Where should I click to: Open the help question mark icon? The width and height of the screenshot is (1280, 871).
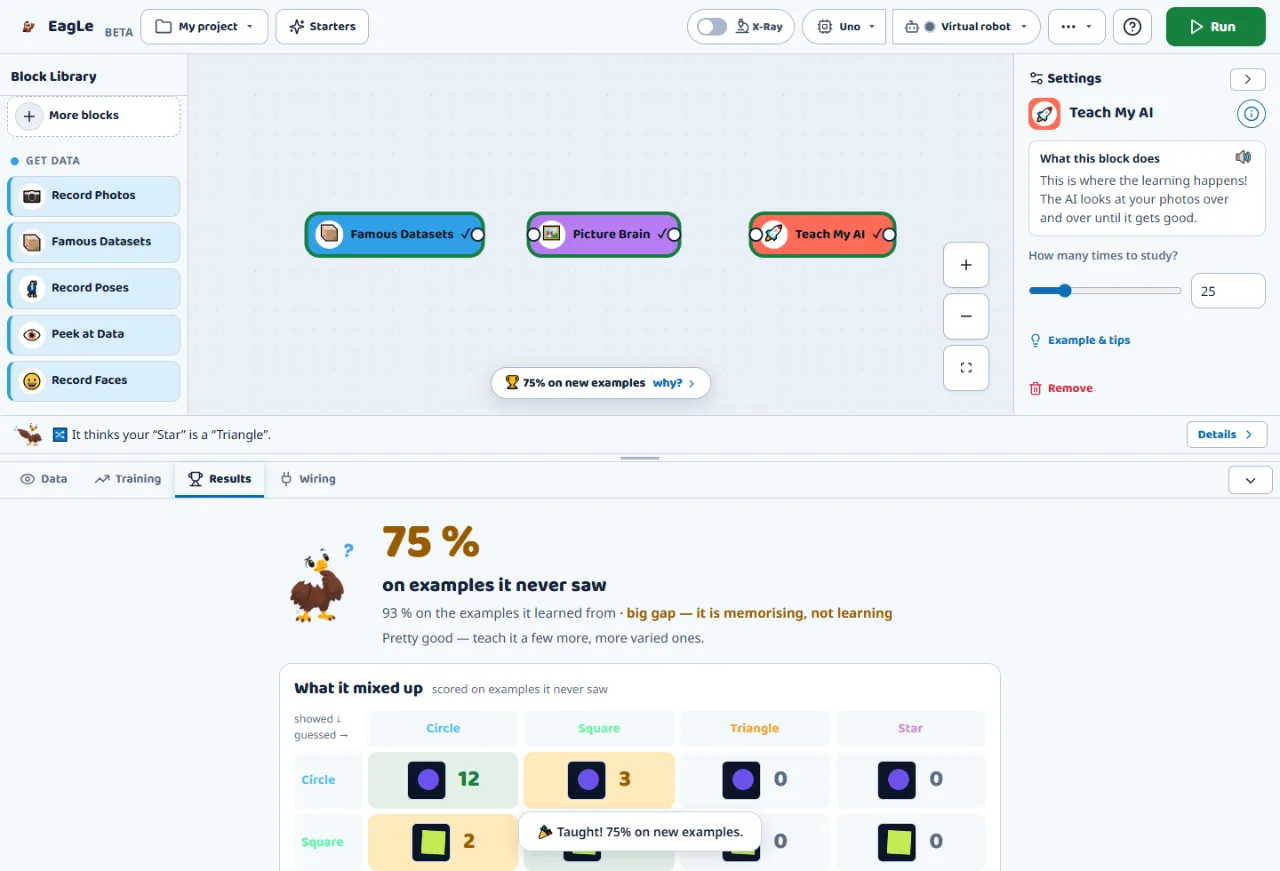pos(1132,27)
